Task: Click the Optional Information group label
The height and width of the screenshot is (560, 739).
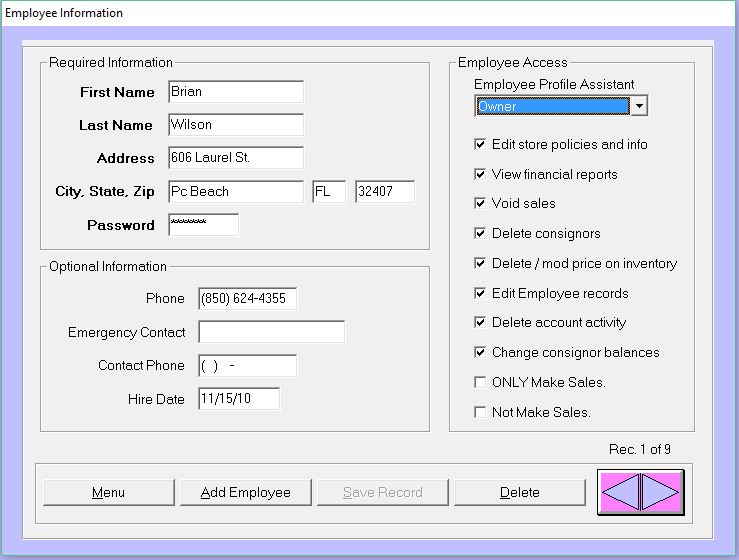Action: (108, 267)
